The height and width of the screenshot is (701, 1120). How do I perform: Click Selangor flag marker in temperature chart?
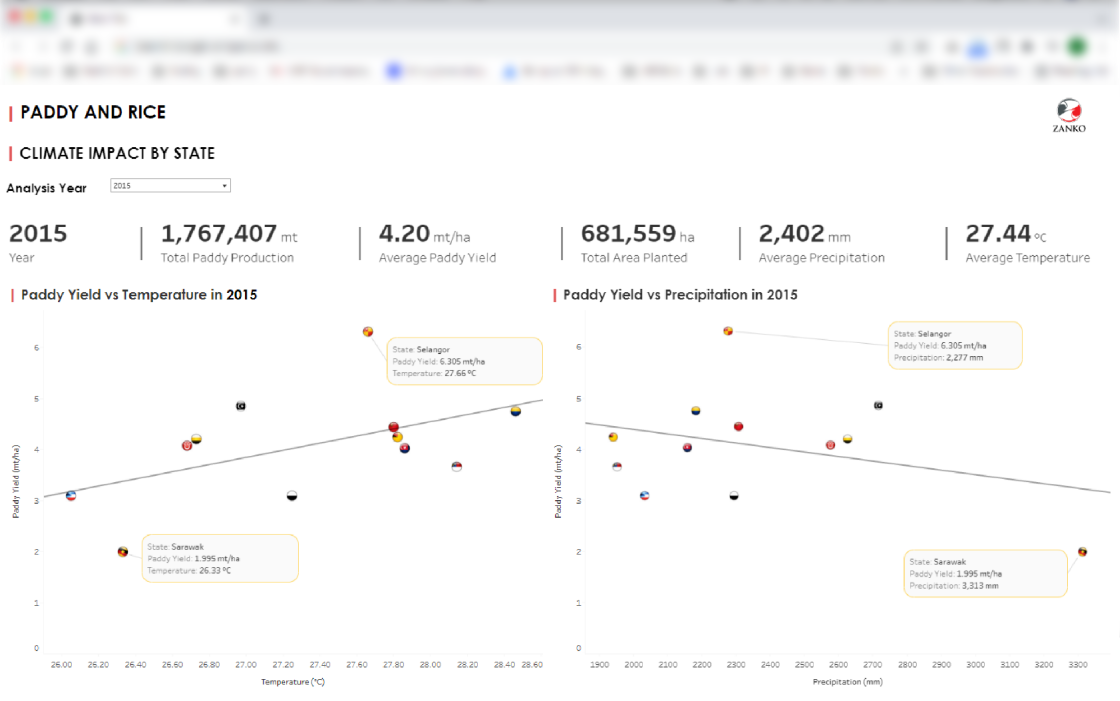click(368, 332)
